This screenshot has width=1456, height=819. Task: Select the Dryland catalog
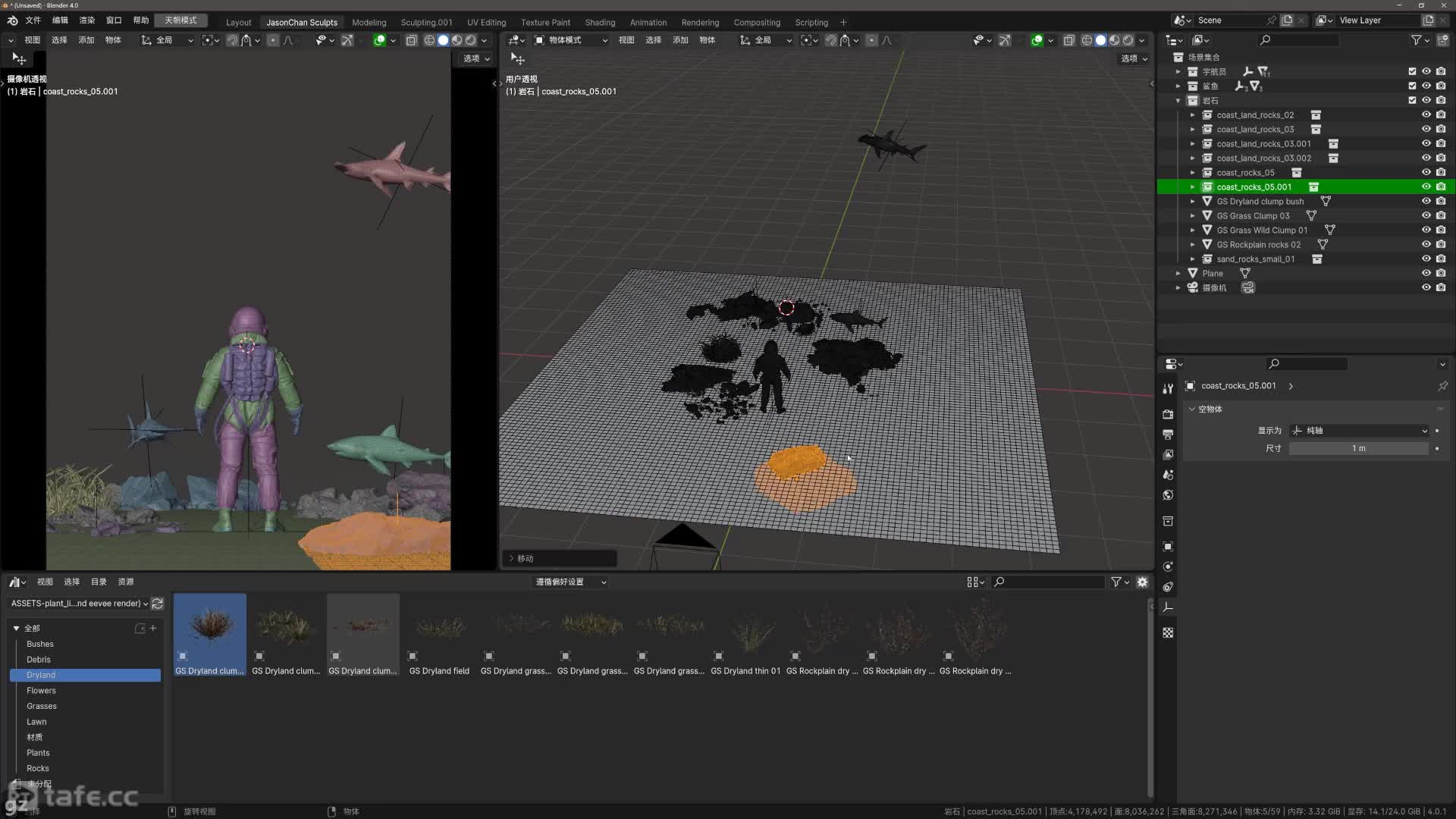click(85, 675)
